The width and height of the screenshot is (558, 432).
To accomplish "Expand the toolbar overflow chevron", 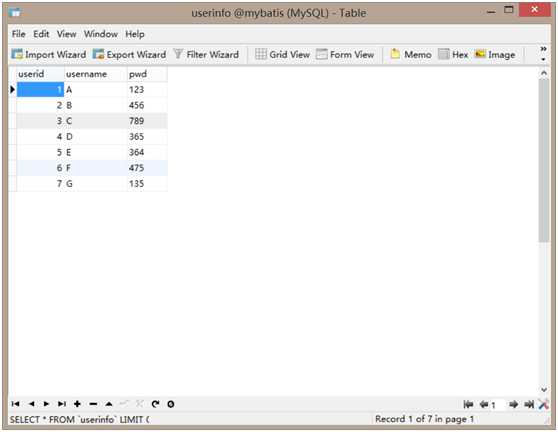I will [x=543, y=49].
